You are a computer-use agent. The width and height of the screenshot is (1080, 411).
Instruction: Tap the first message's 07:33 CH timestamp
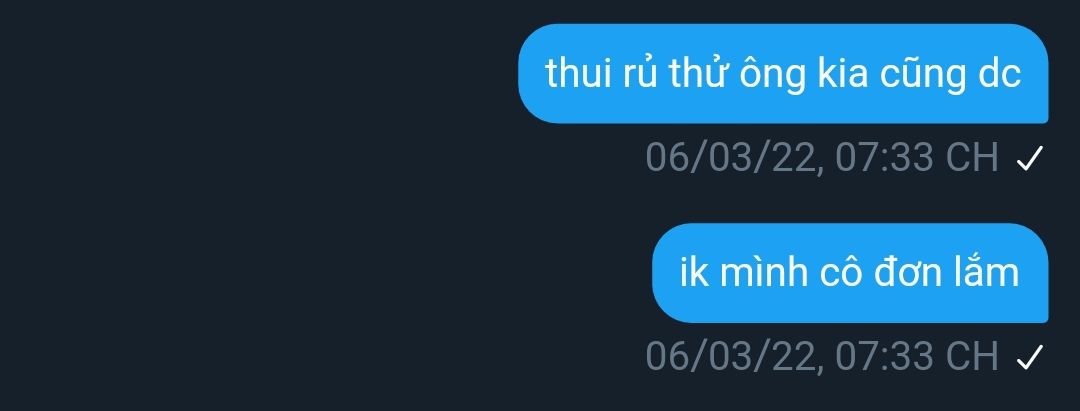(x=916, y=158)
